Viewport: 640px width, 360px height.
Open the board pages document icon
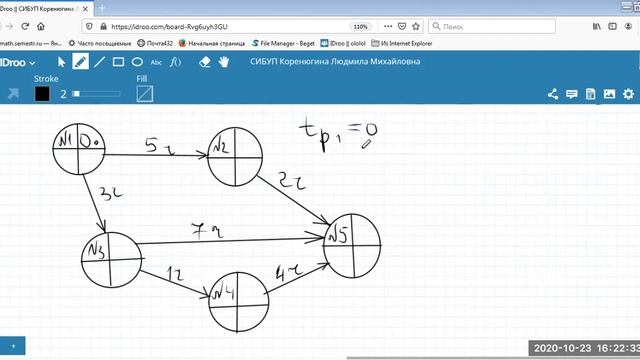click(590, 94)
